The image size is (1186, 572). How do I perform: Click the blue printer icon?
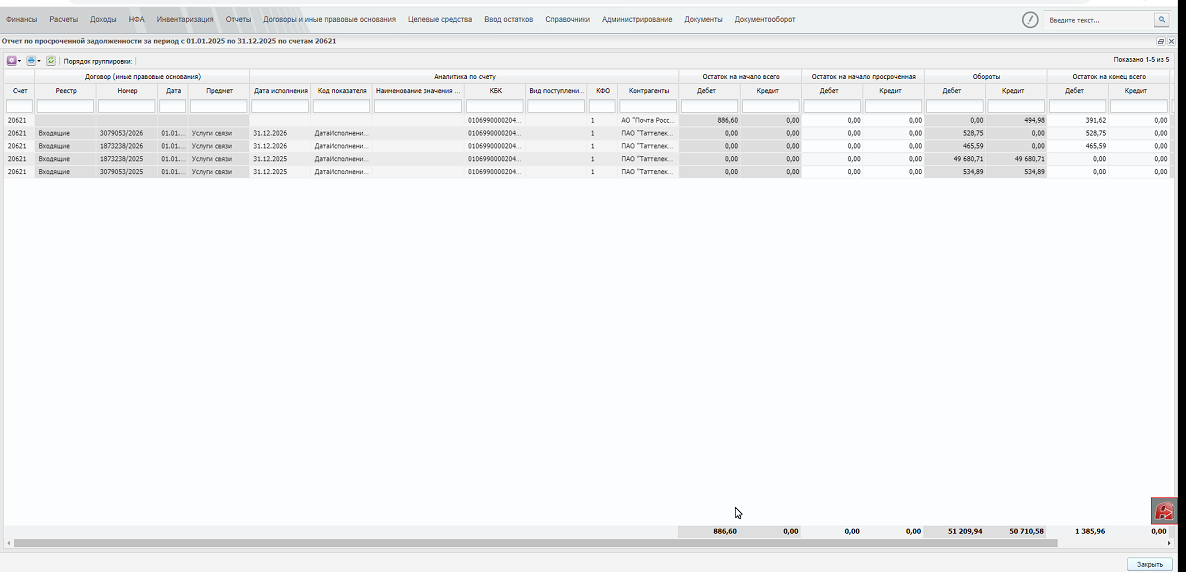pos(31,61)
